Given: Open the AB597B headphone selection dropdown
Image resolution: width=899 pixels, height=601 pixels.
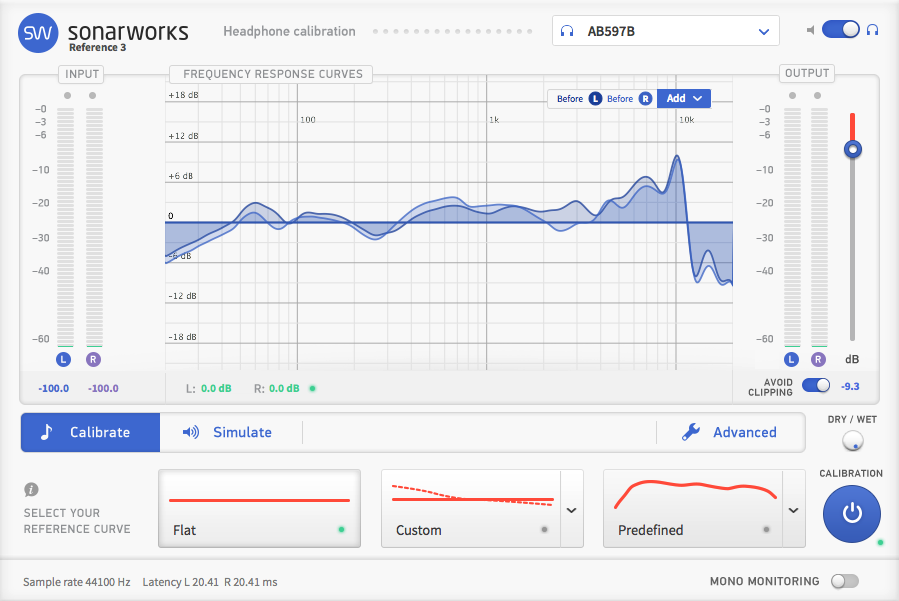Looking at the screenshot, I should tap(665, 30).
